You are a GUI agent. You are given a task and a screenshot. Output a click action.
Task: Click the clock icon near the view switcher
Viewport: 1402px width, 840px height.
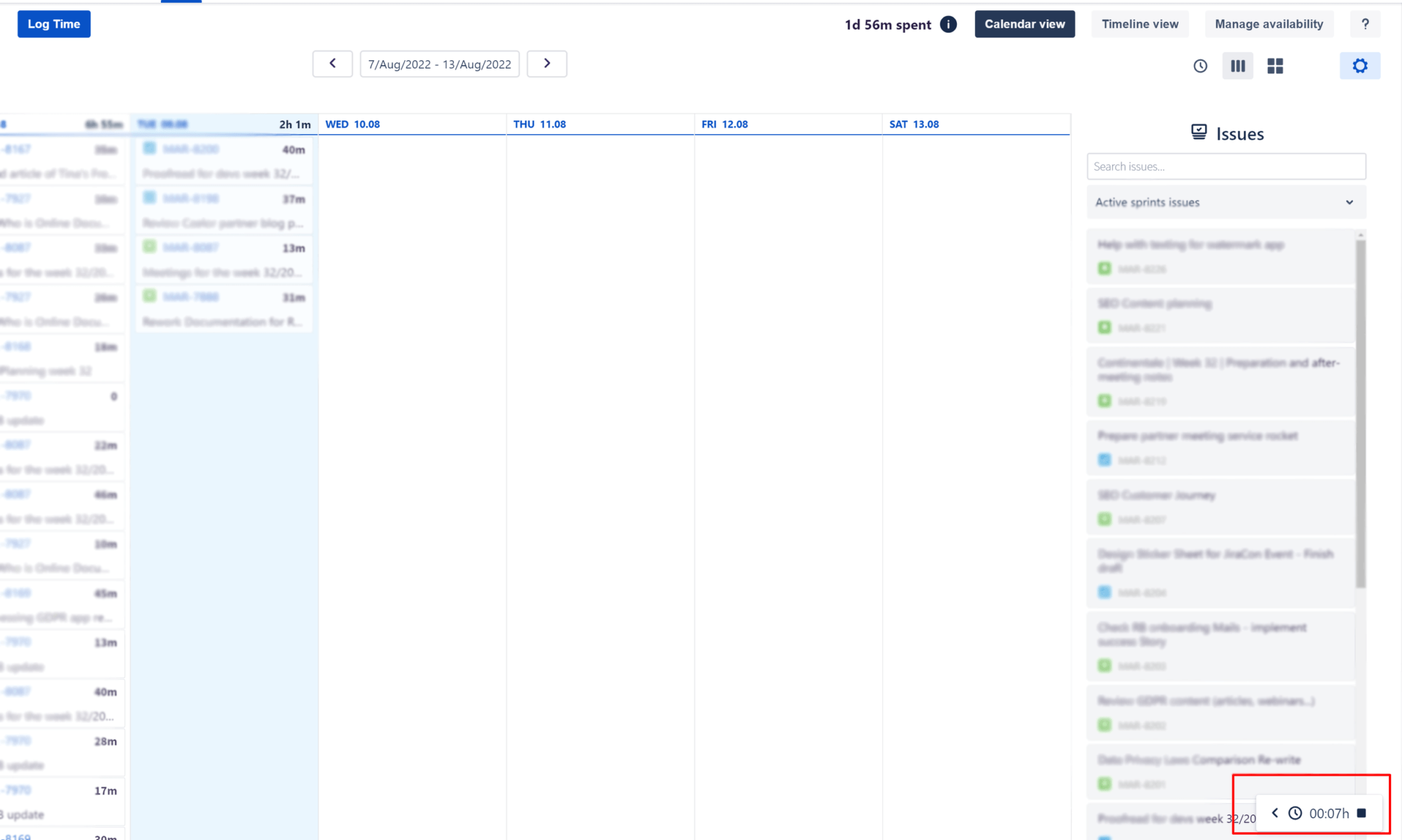tap(1200, 66)
